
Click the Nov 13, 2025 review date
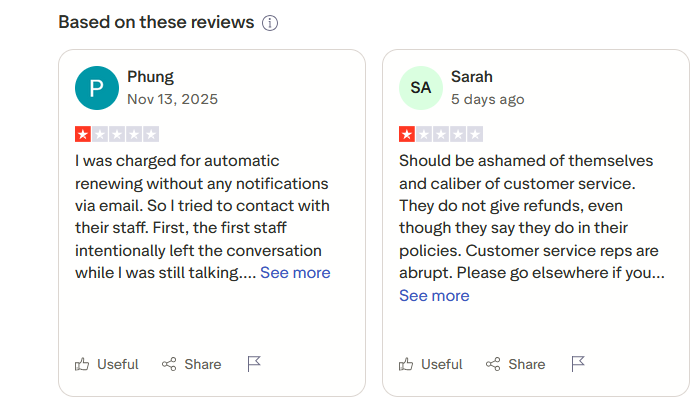(172, 100)
